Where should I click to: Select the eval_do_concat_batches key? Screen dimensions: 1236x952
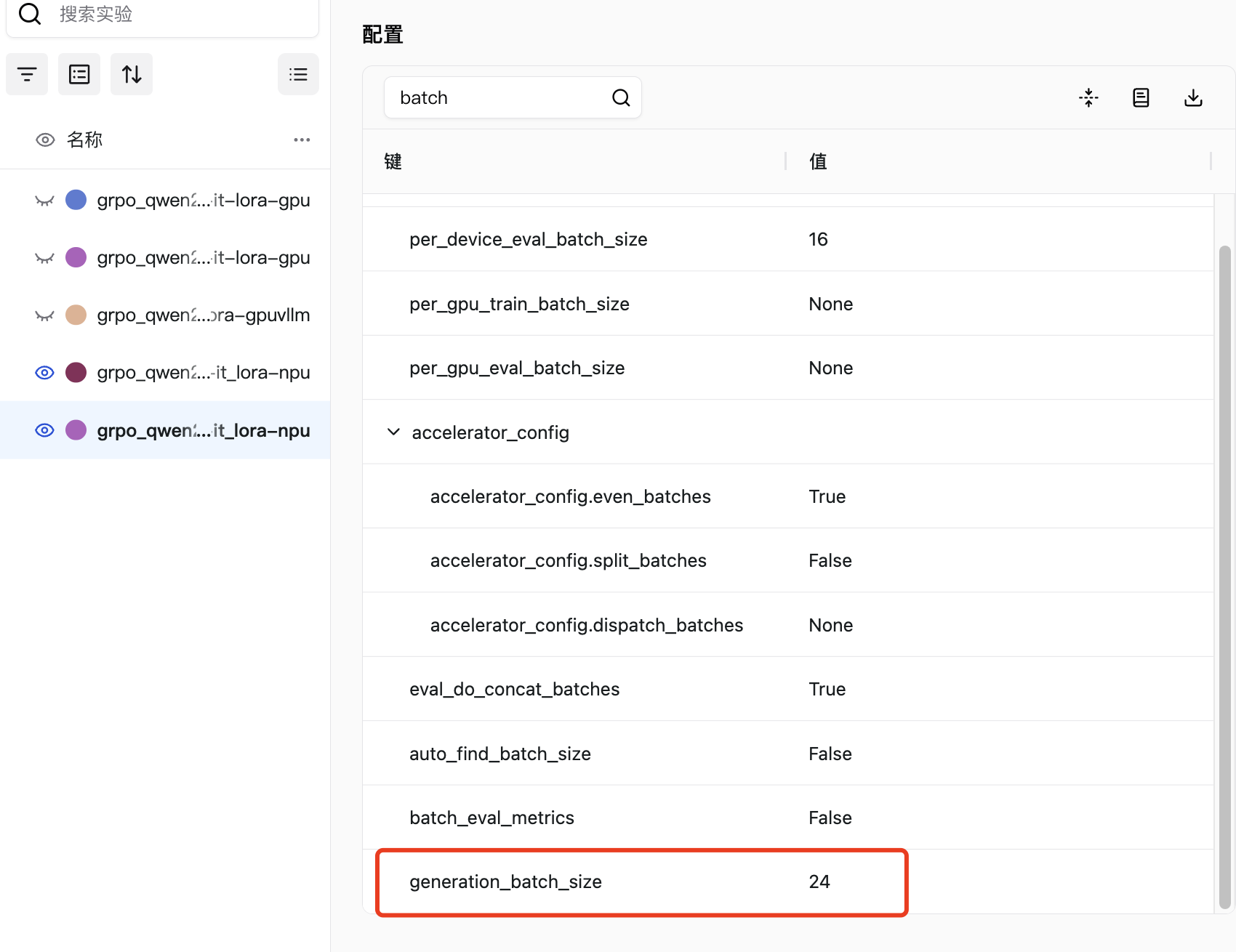click(x=515, y=689)
